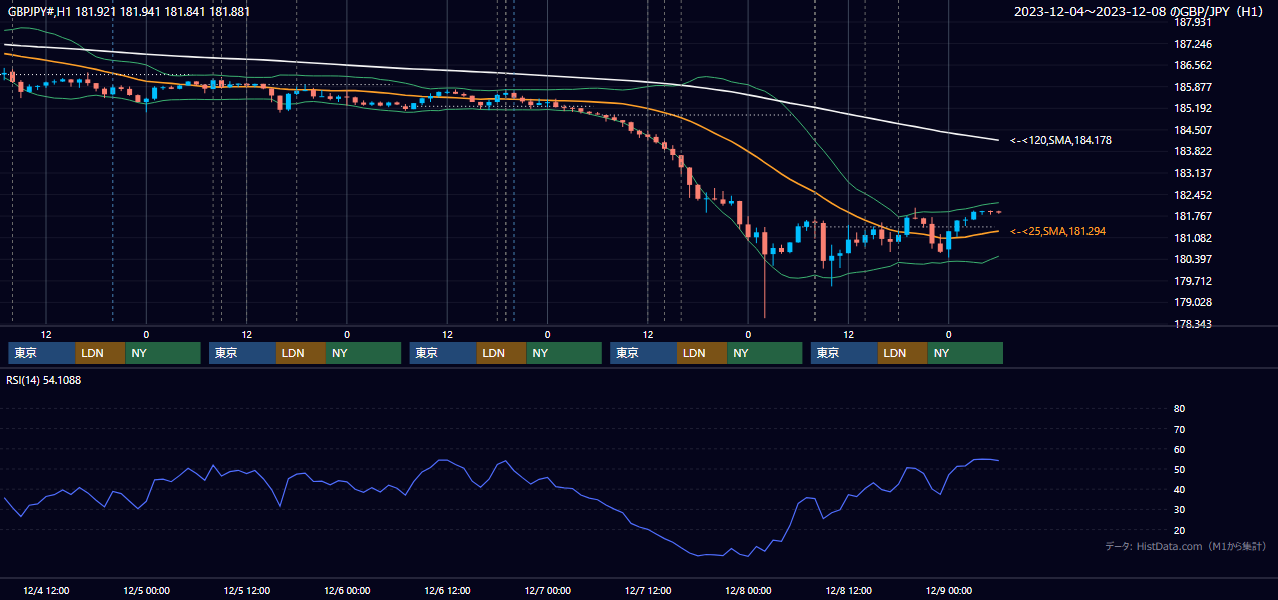
Task: Click the 179.712 price axis label
Action: (1193, 282)
